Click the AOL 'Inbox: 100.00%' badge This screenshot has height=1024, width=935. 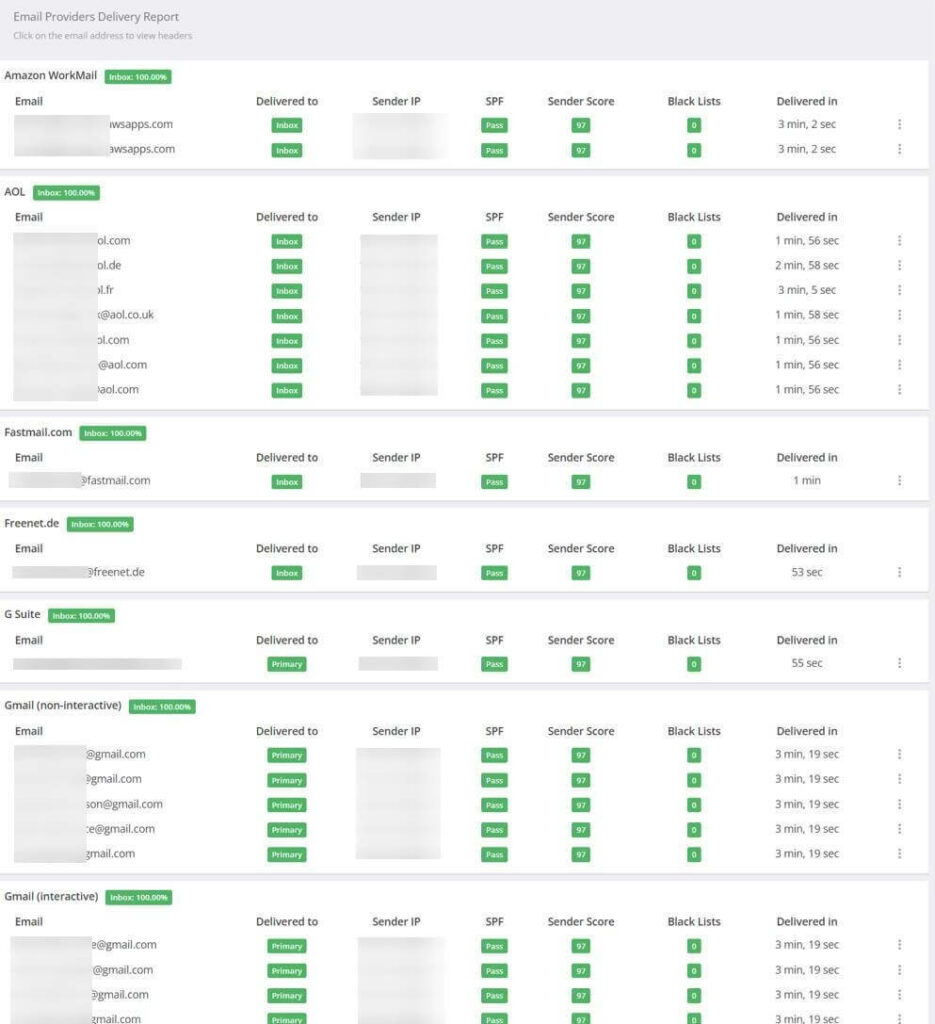[67, 193]
